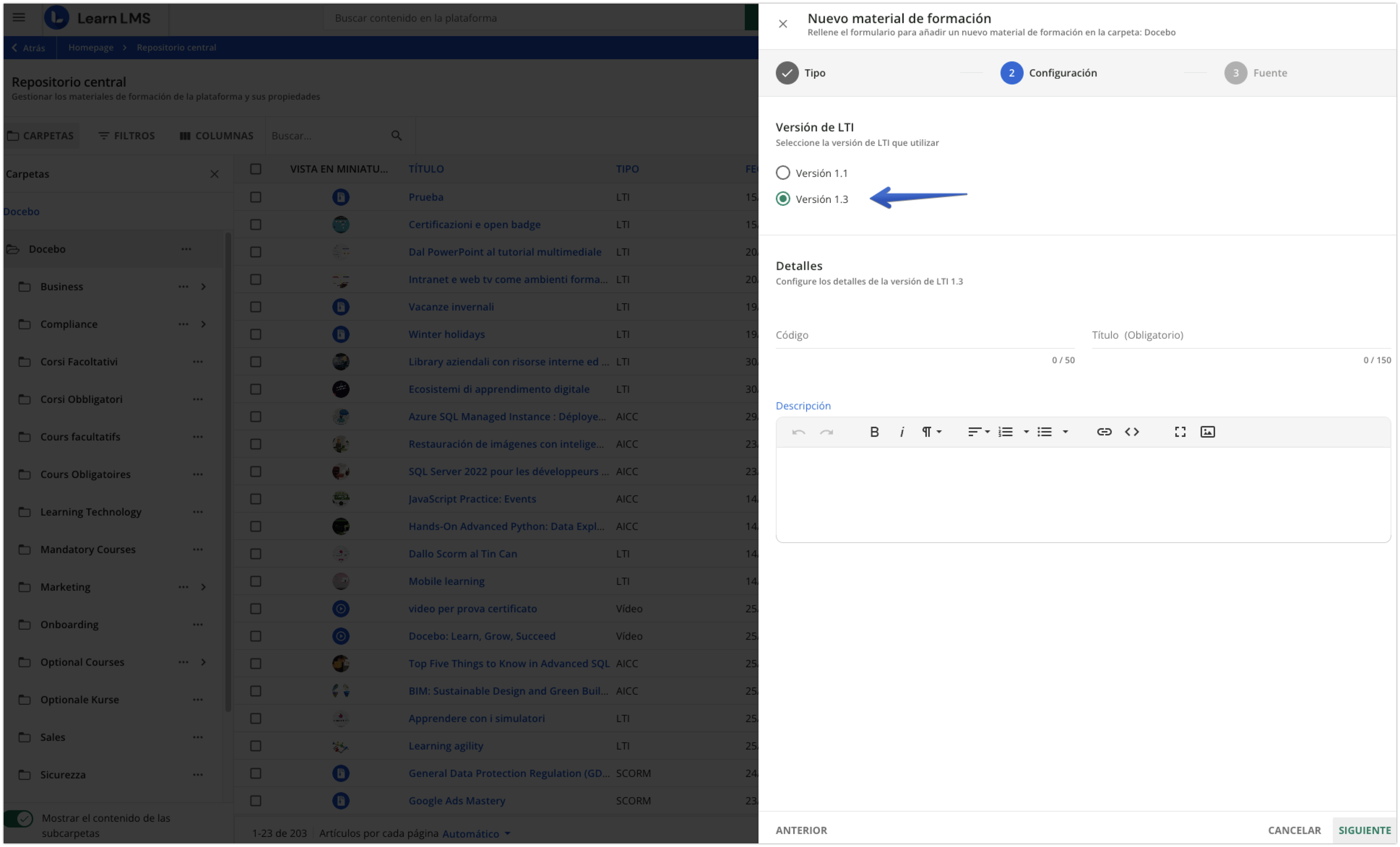The image size is (1400, 847).
Task: Check the select-all header checkbox
Action: pos(256,169)
